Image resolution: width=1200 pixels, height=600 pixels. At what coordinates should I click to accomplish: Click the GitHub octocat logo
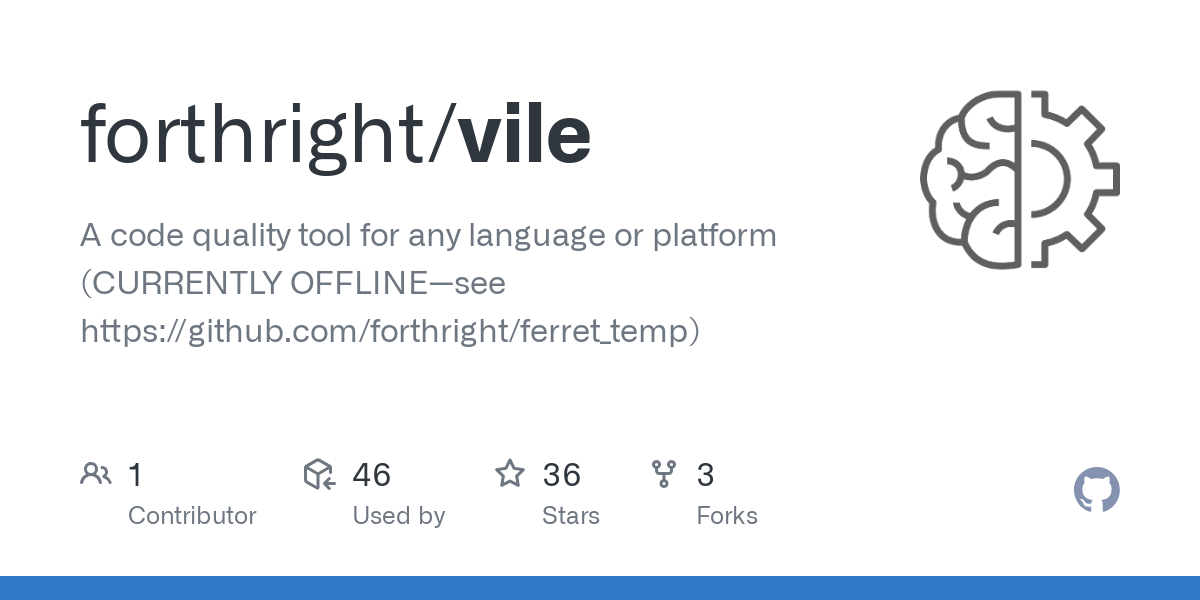coord(1096,490)
